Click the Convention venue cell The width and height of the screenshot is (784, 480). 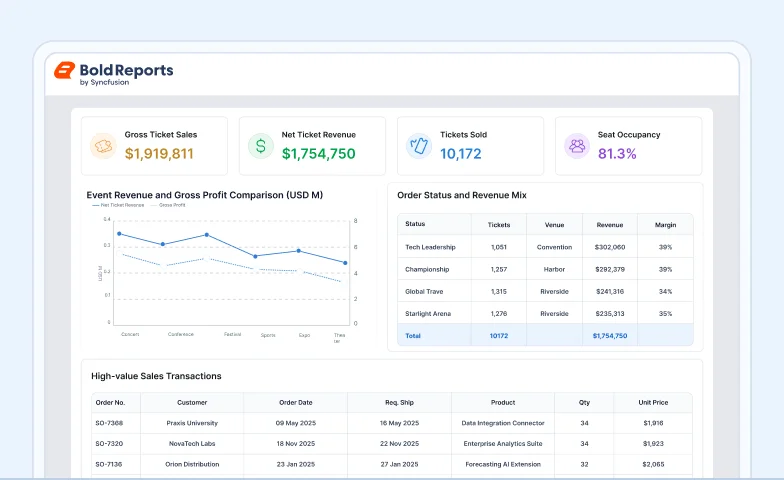click(554, 247)
